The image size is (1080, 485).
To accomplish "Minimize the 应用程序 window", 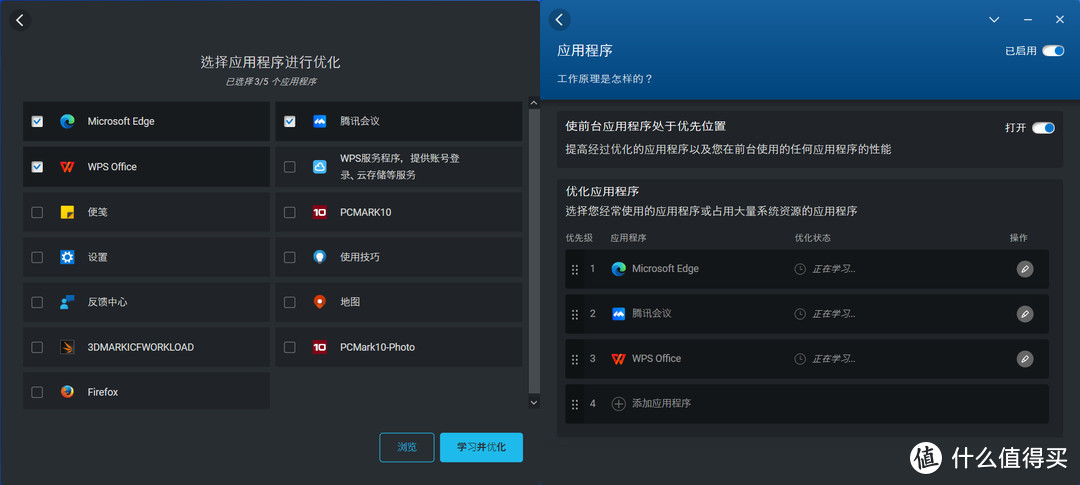I will (1028, 20).
